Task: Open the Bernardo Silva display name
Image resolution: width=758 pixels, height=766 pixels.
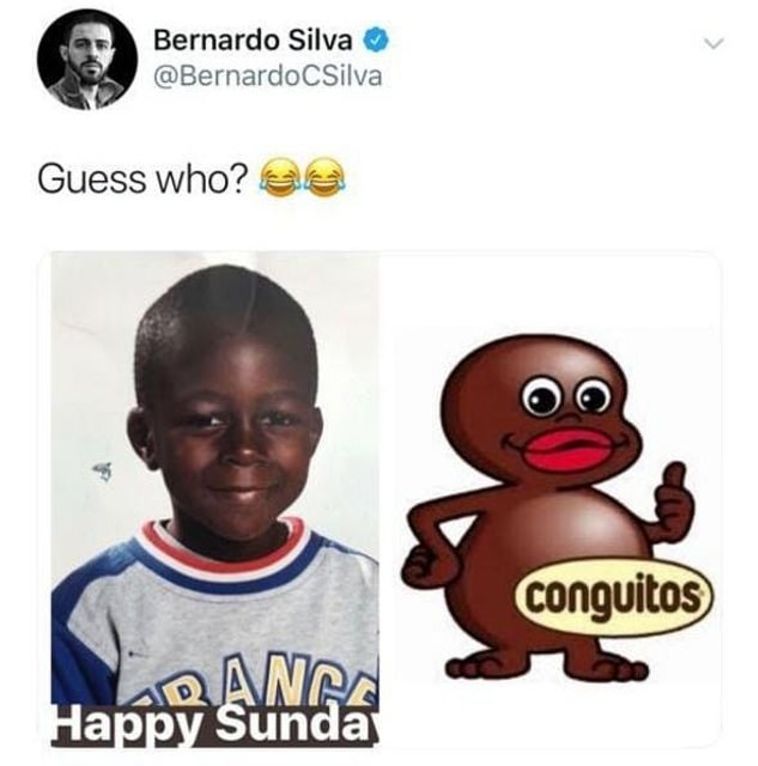Action: click(x=253, y=40)
